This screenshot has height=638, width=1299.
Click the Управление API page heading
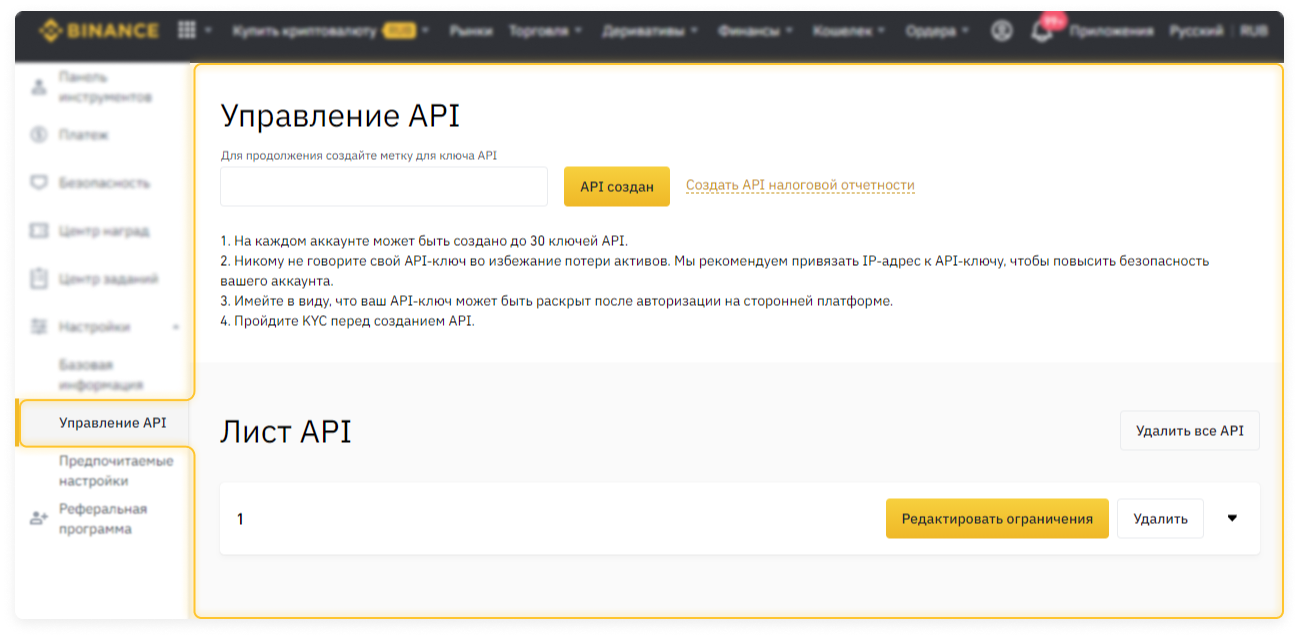340,116
